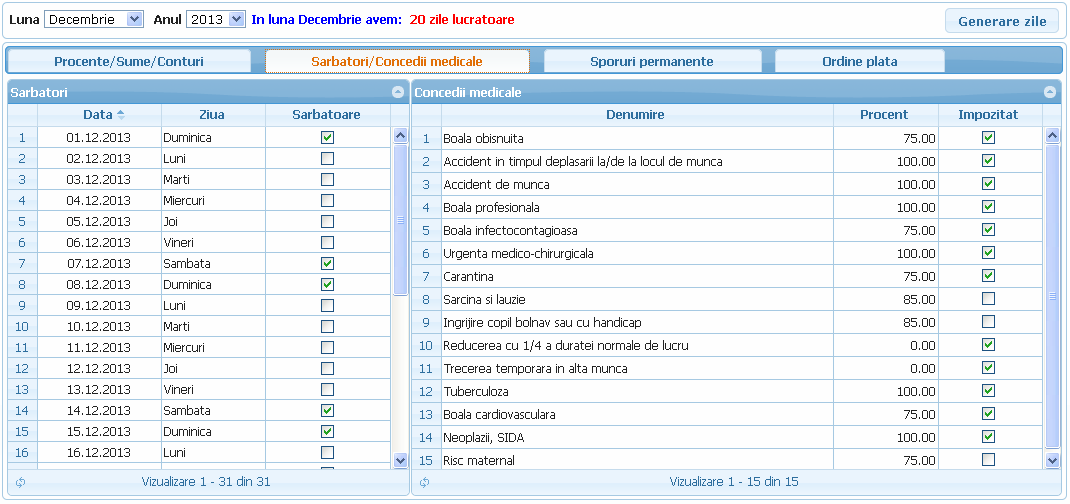Screen dimensions: 1070x504
Task: Toggle Impozitat for Boala obisnuita
Action: (988, 138)
